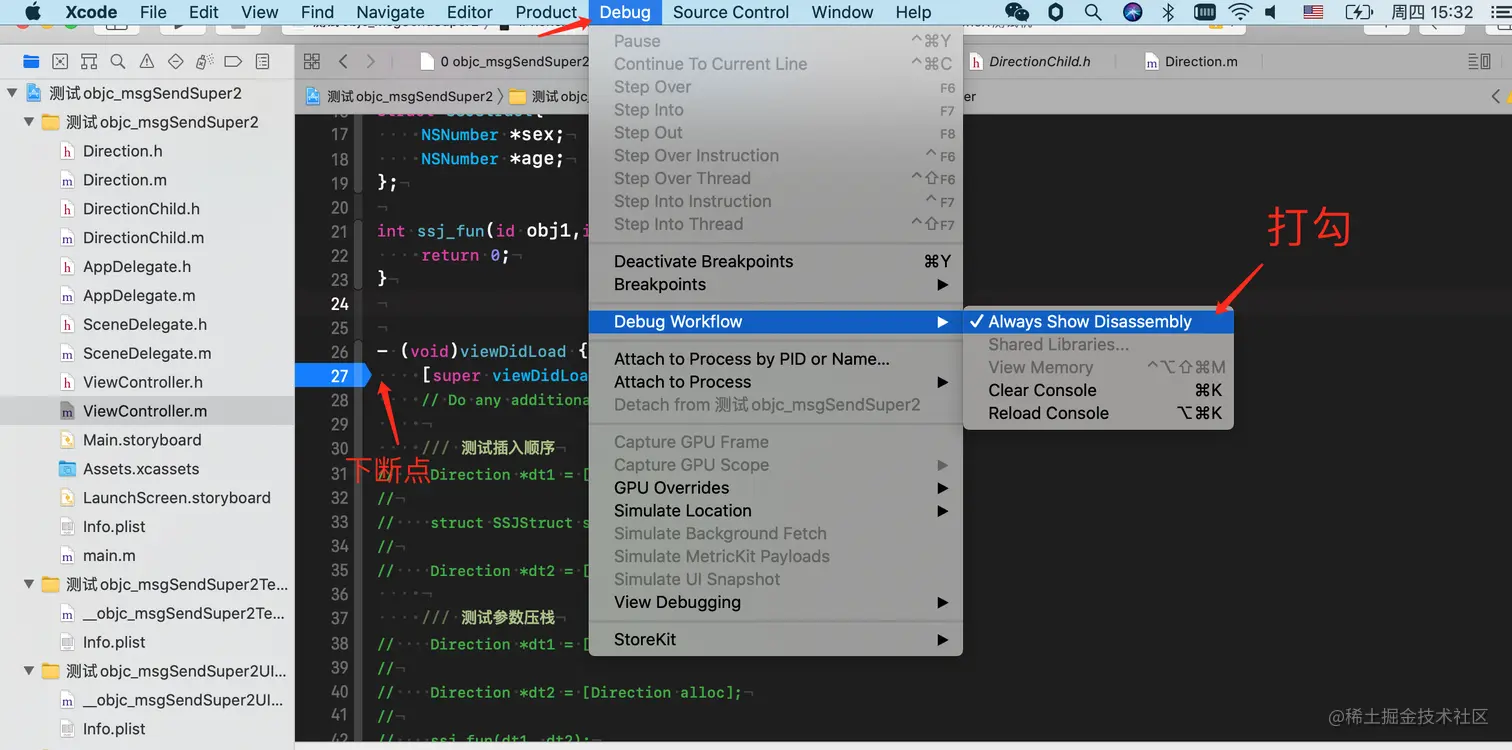1512x750 pixels.
Task: Collapse the 测试objc_msgSendSuper2UI... group triangle
Action: click(30, 671)
